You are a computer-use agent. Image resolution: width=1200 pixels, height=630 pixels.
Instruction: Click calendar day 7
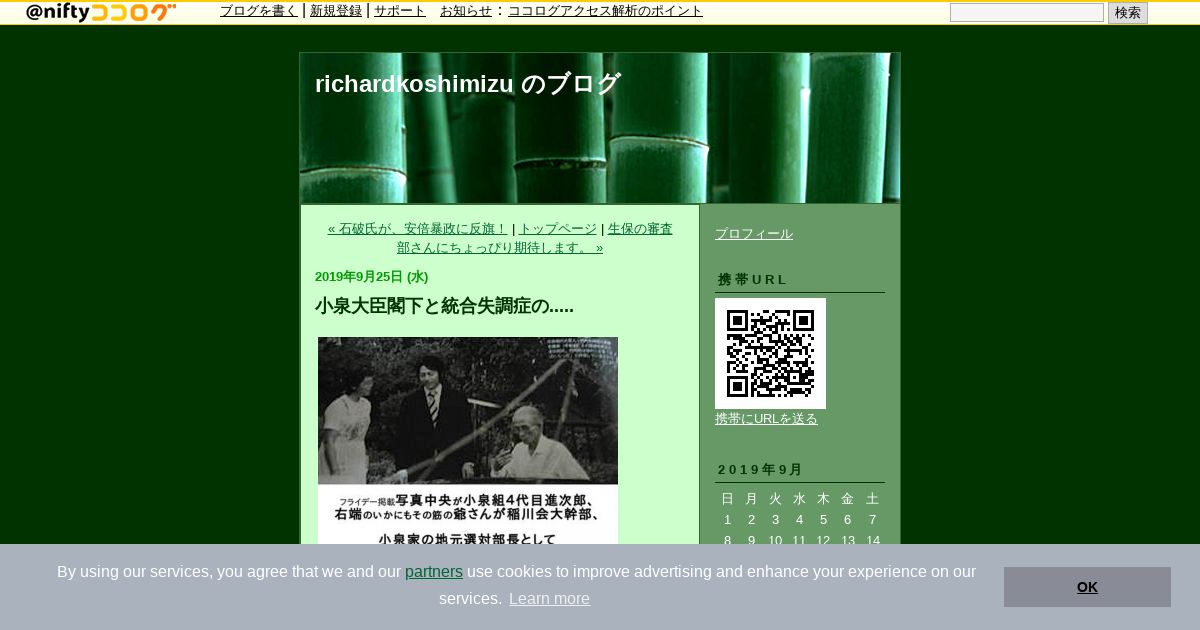tap(872, 520)
